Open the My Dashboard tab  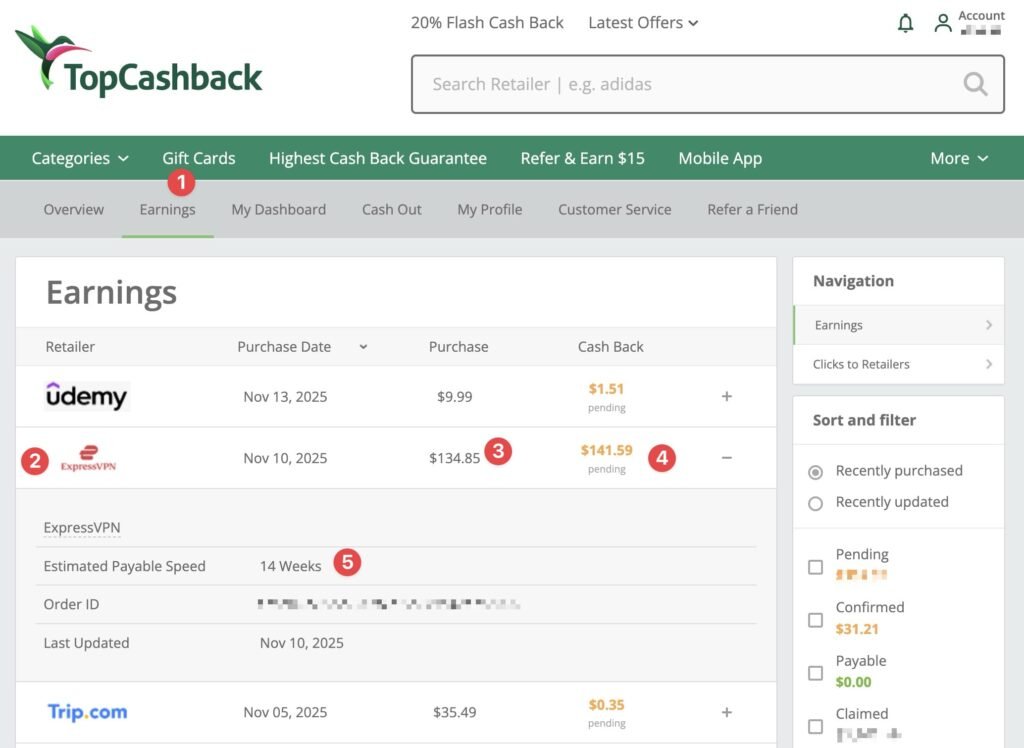click(x=278, y=210)
